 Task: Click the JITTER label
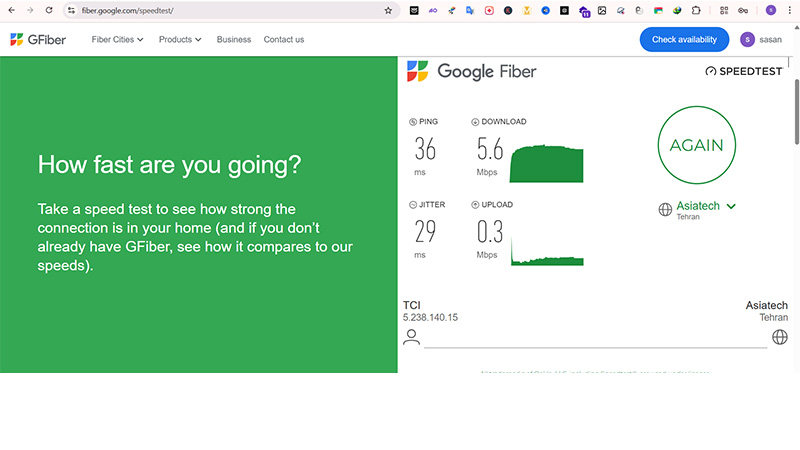pyautogui.click(x=427, y=205)
